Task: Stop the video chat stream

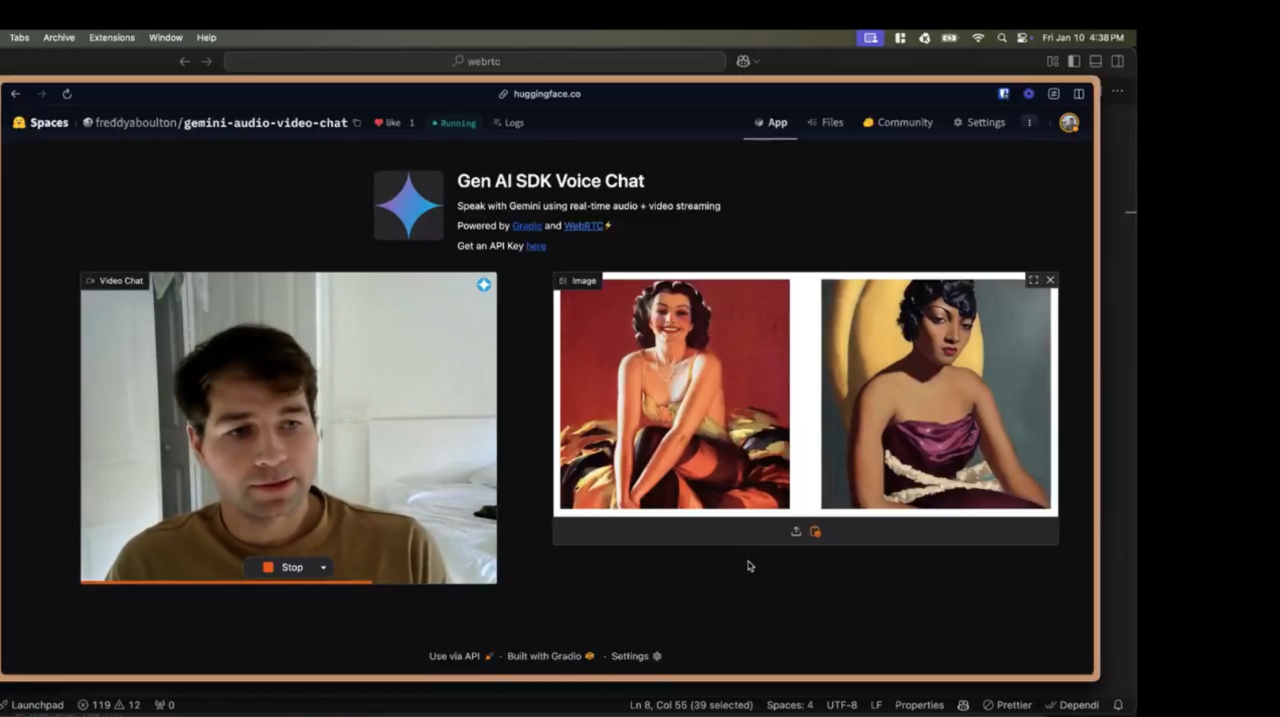Action: point(283,568)
